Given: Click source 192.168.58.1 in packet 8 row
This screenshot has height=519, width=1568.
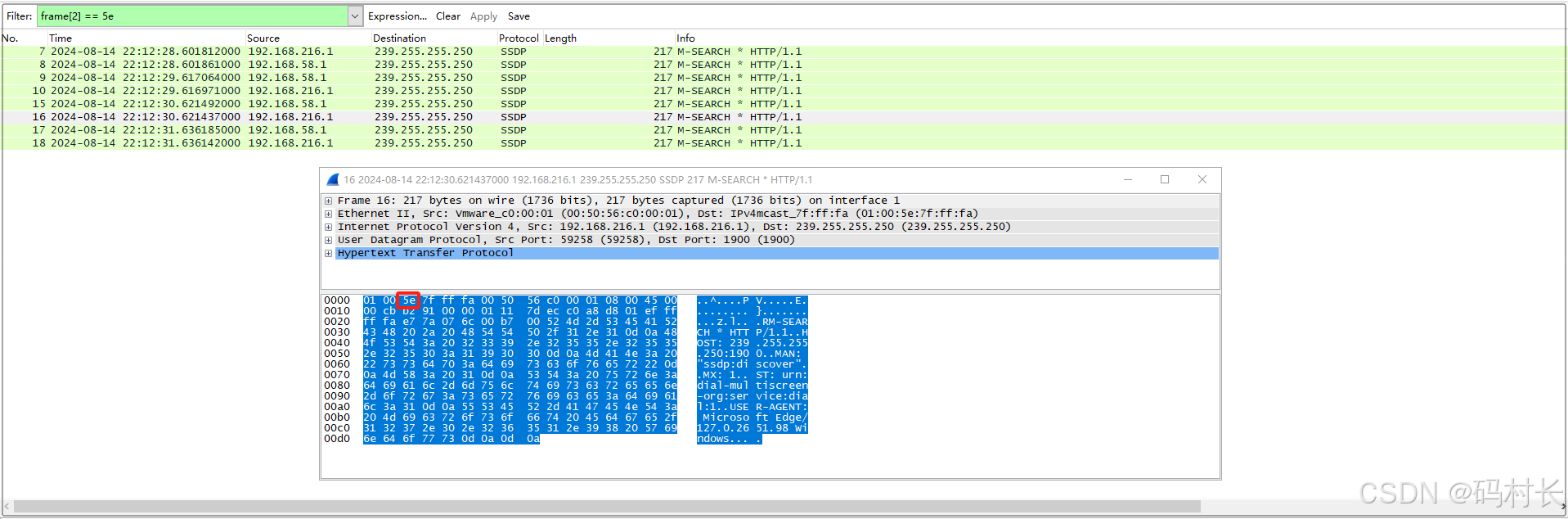Looking at the screenshot, I should tap(287, 65).
